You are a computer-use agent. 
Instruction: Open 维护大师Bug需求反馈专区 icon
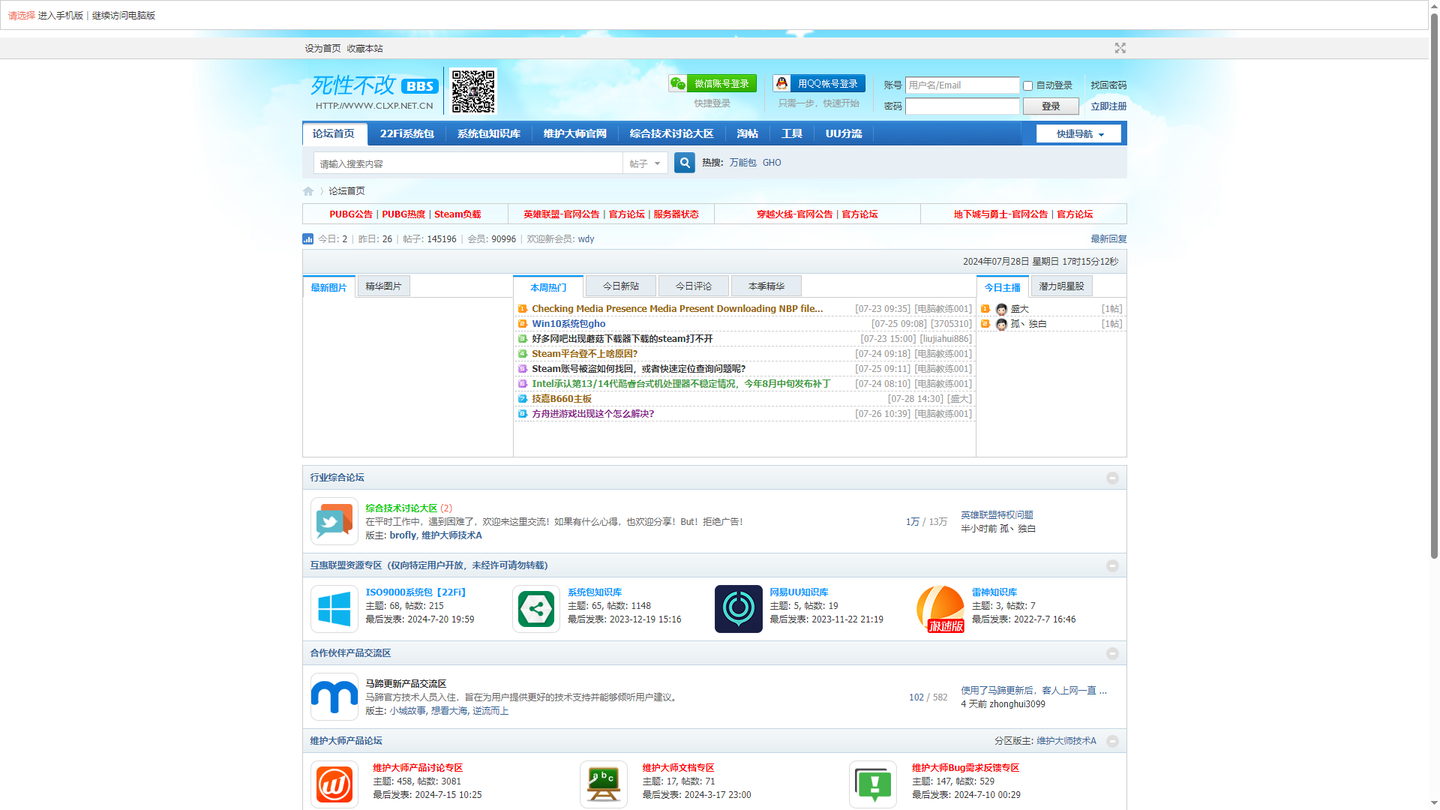[x=873, y=785]
